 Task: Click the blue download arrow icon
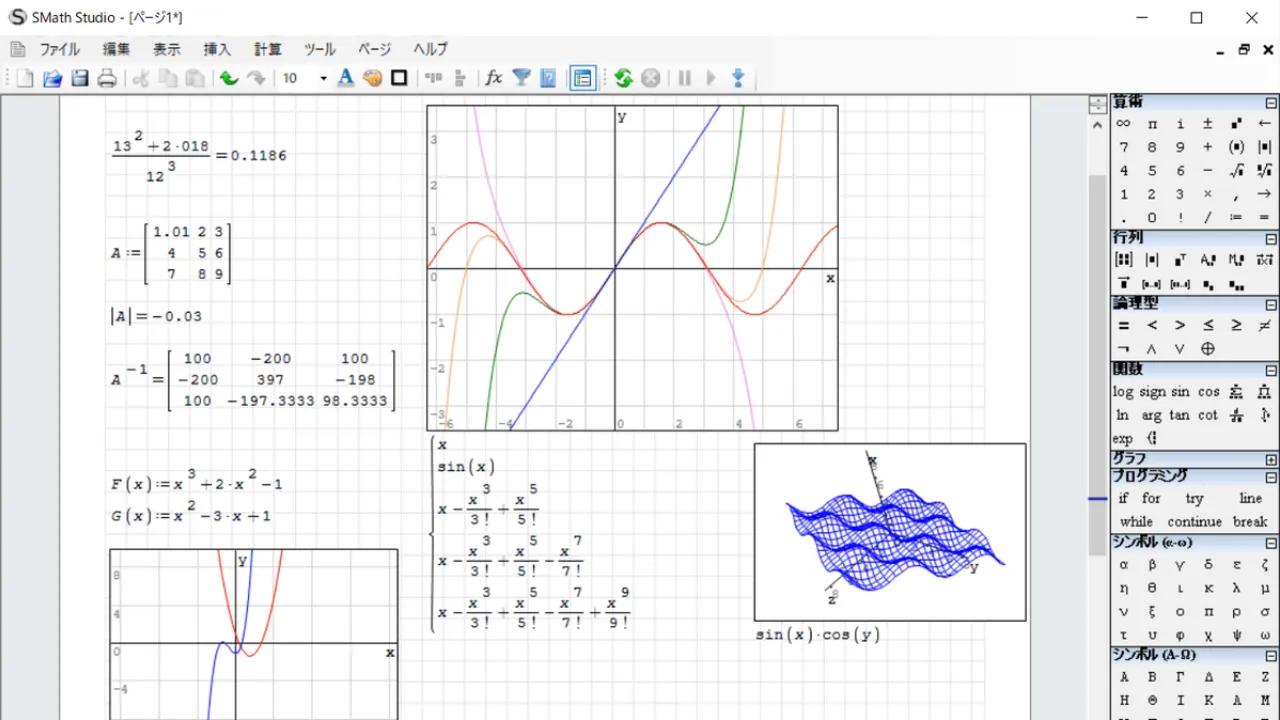(x=738, y=78)
